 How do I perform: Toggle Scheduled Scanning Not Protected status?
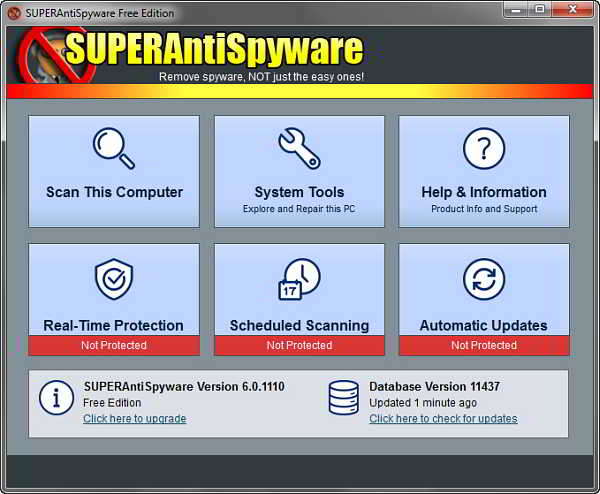click(x=299, y=345)
